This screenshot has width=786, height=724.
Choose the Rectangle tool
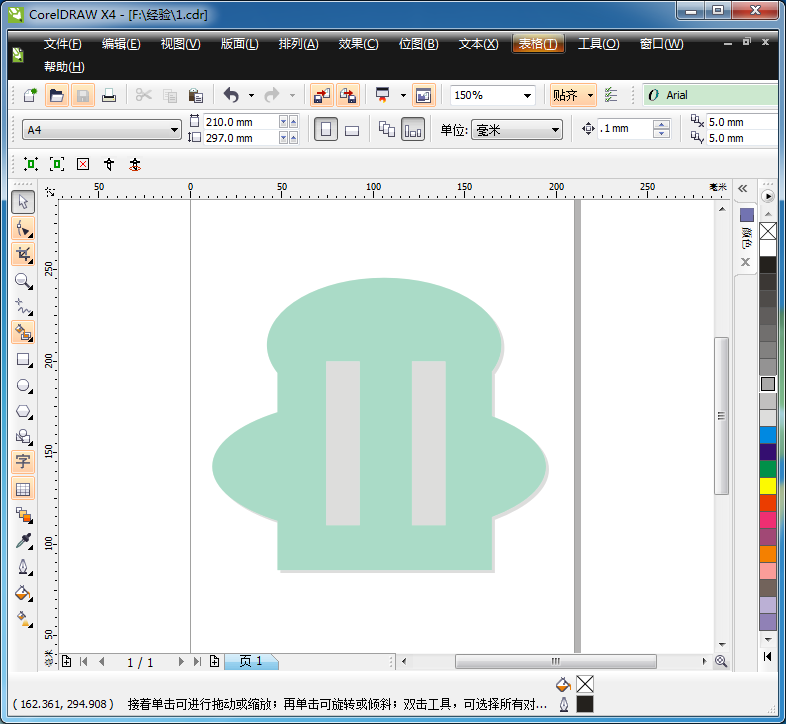[x=24, y=359]
